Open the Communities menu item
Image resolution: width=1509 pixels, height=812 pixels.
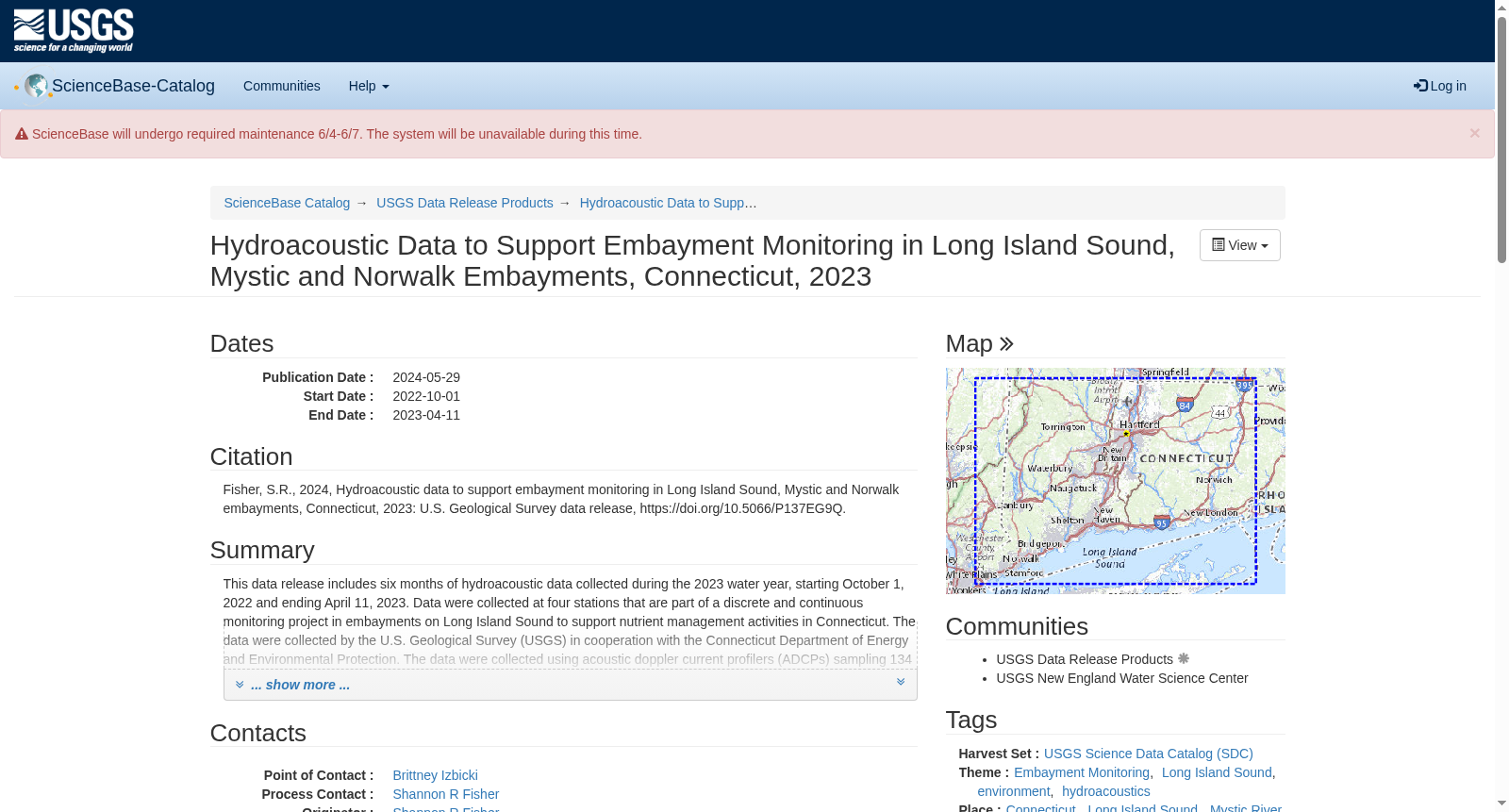(282, 86)
